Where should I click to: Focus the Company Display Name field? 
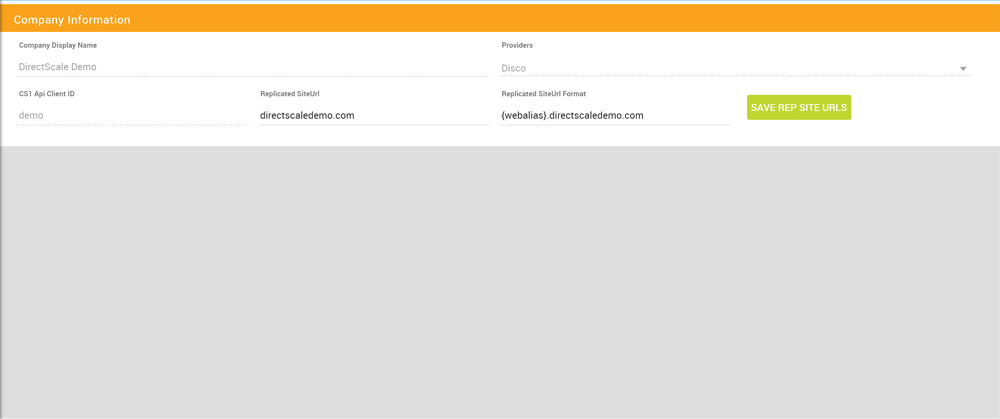(x=253, y=67)
